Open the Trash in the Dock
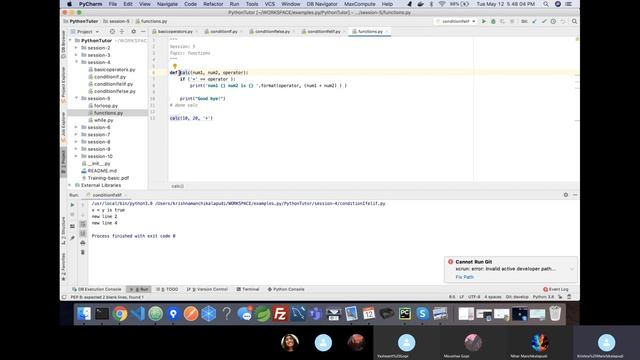 [x=555, y=314]
